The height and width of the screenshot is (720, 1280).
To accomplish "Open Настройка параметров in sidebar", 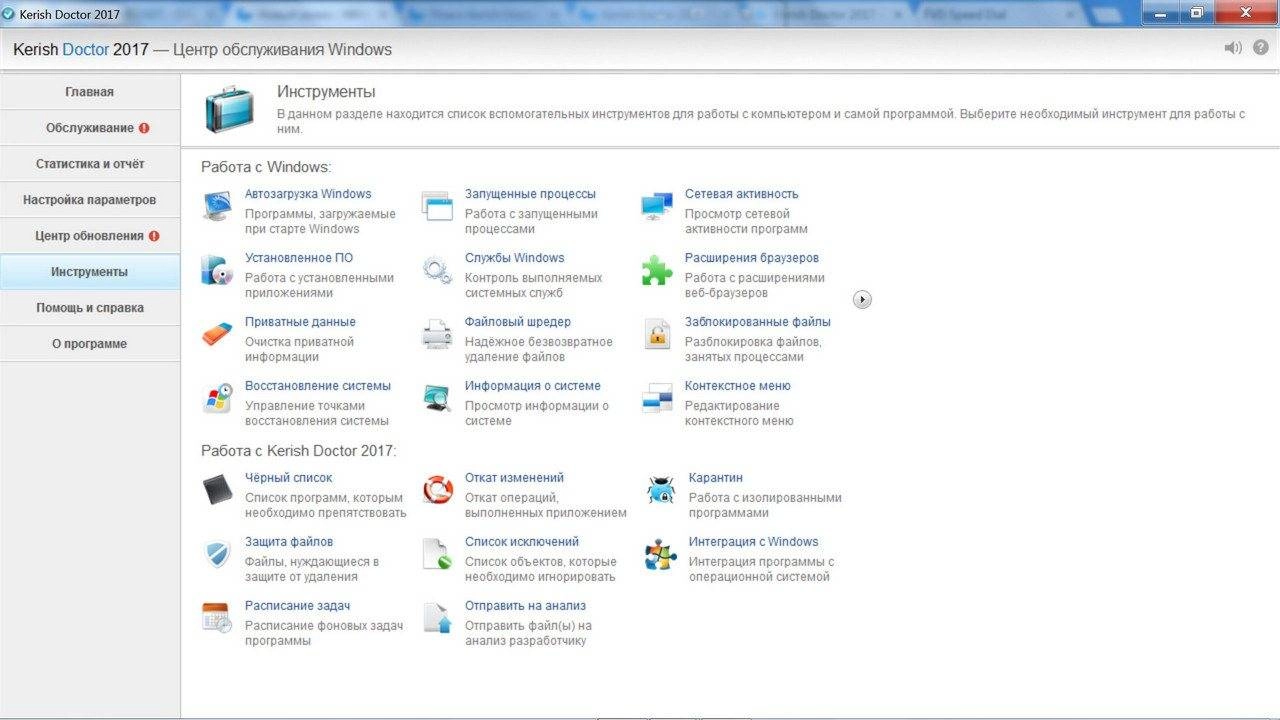I will pyautogui.click(x=90, y=200).
